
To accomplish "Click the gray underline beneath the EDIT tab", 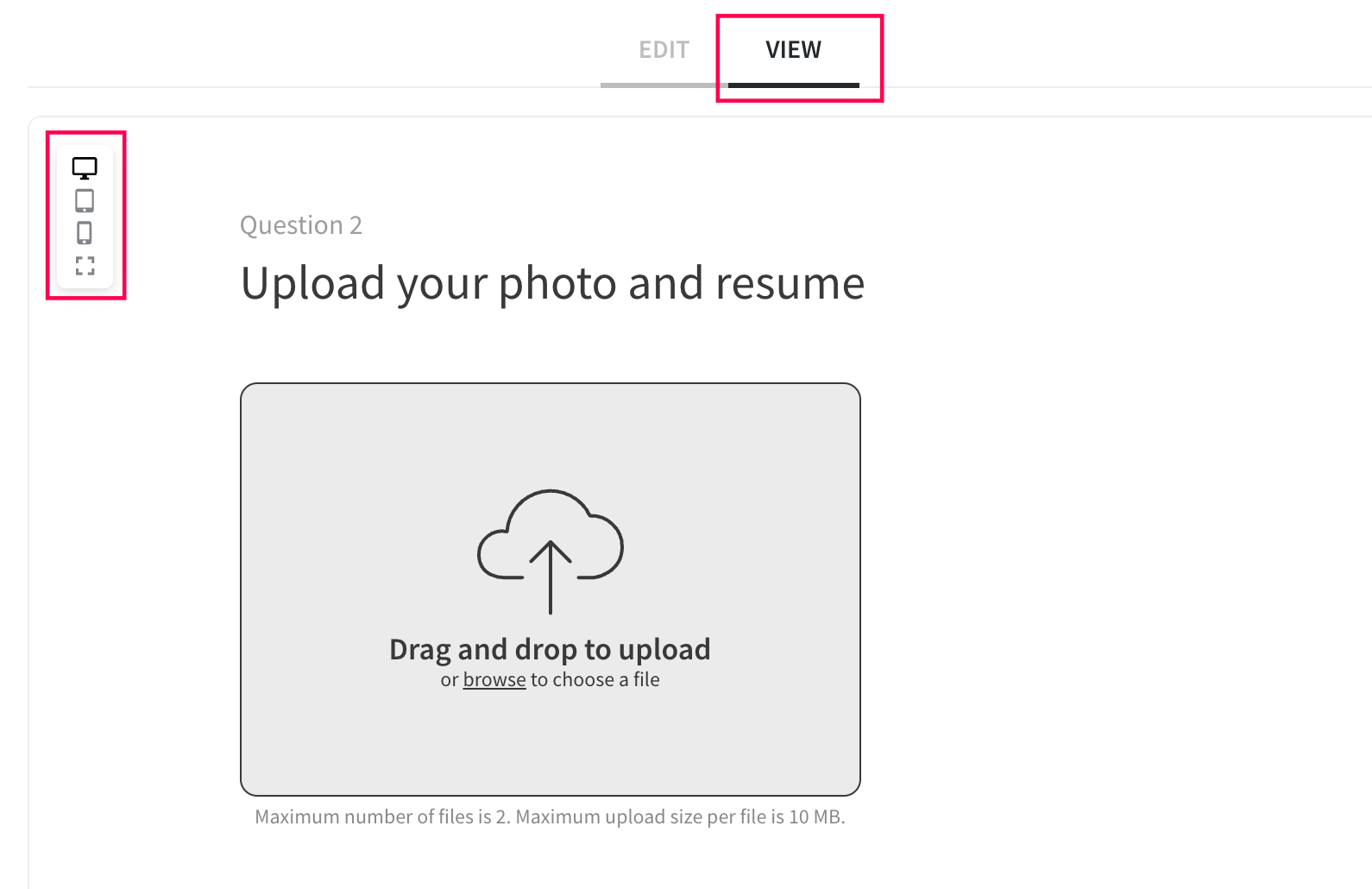I will 664,85.
